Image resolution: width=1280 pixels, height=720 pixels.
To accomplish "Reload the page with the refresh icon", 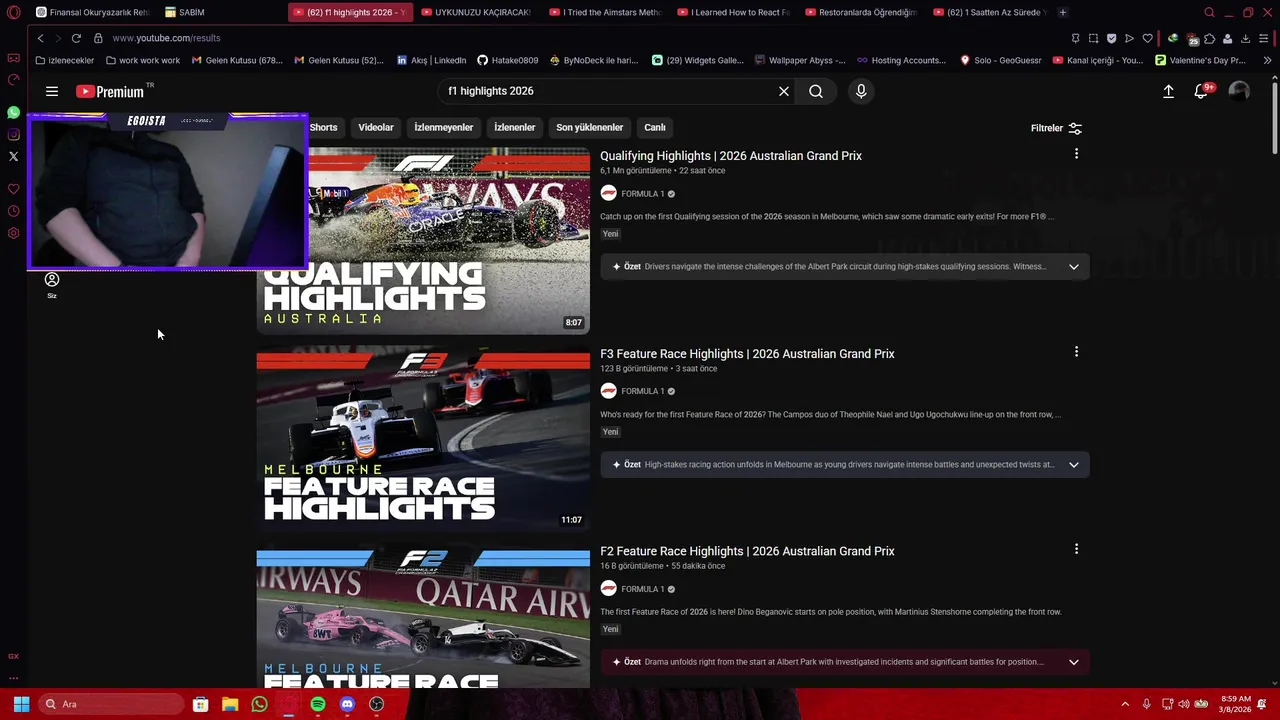I will coord(76,38).
